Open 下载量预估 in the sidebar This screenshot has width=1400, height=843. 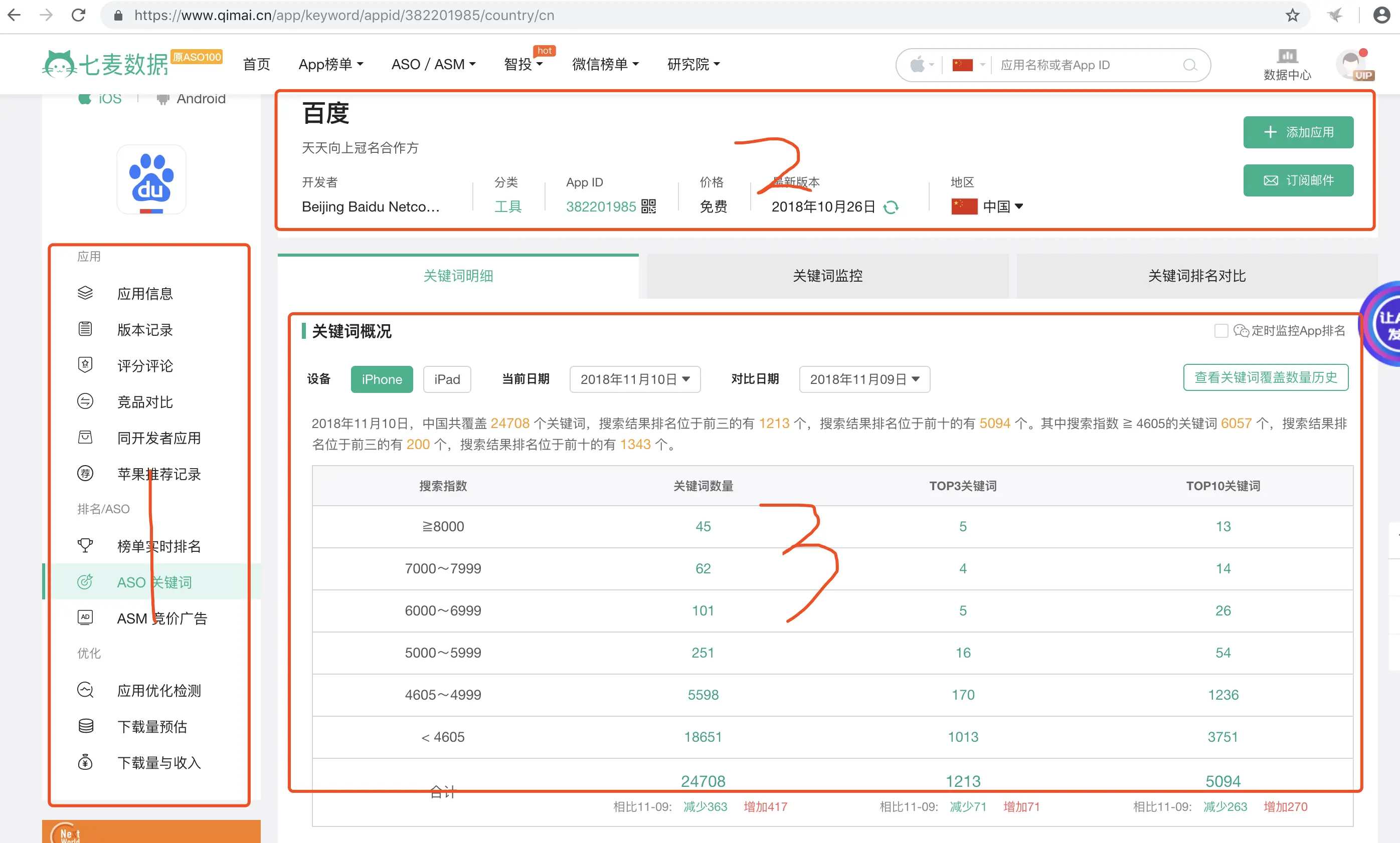pyautogui.click(x=152, y=727)
